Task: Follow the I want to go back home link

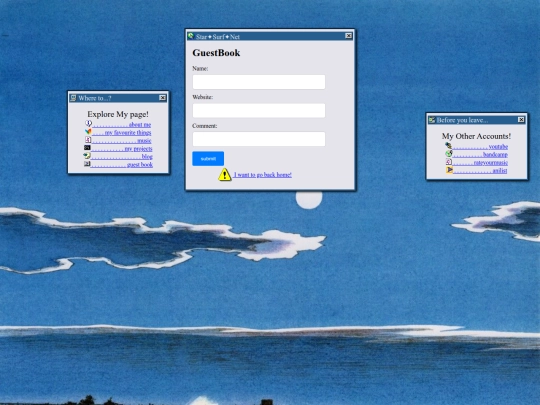Action: (x=263, y=175)
